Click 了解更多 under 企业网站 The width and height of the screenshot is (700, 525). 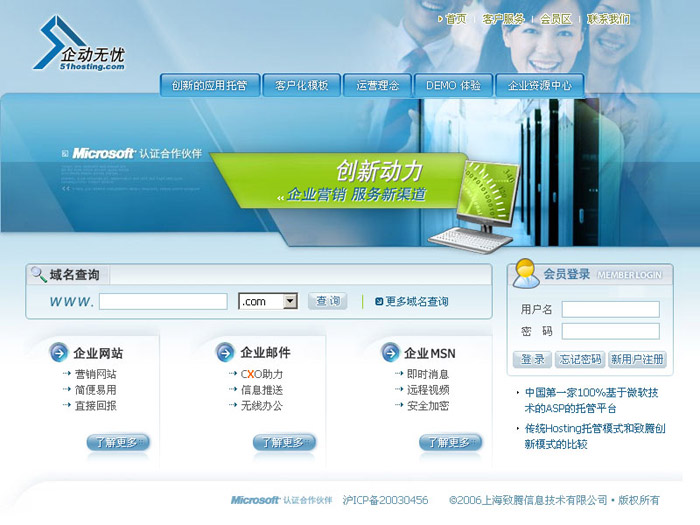click(118, 442)
